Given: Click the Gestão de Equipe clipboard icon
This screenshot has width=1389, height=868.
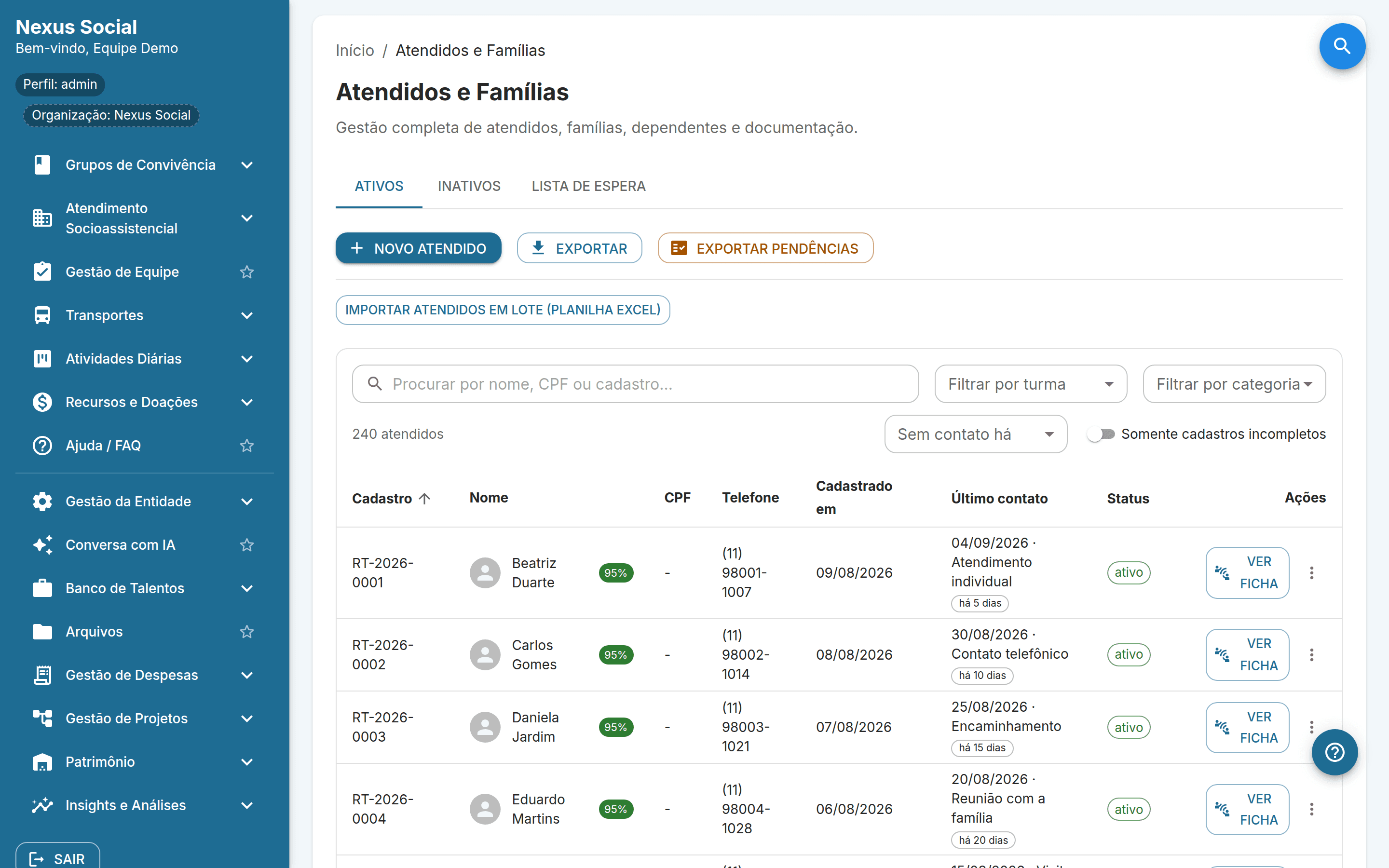Looking at the screenshot, I should (42, 271).
